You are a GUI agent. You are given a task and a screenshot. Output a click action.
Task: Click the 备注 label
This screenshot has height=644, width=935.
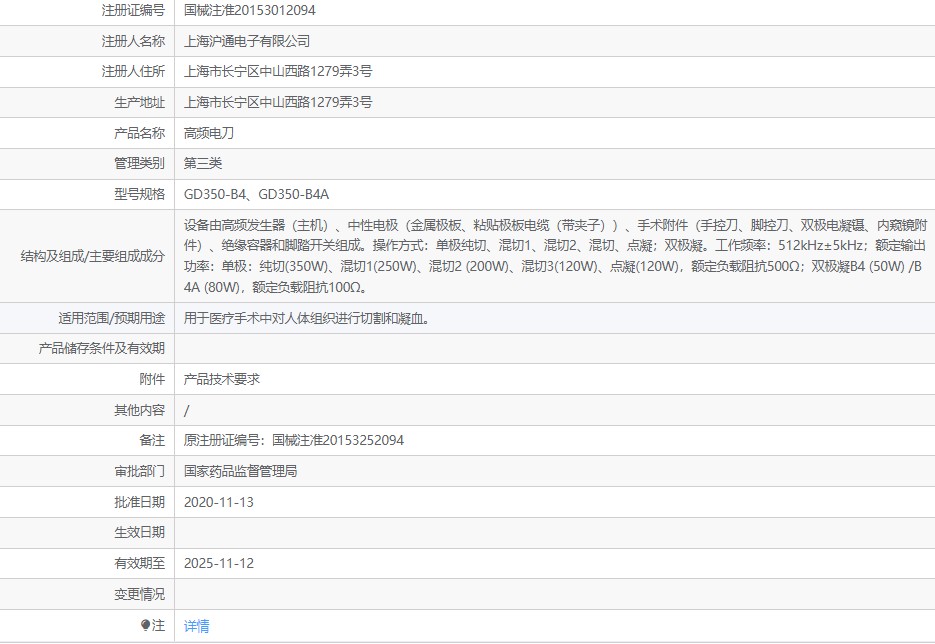pyautogui.click(x=152, y=440)
